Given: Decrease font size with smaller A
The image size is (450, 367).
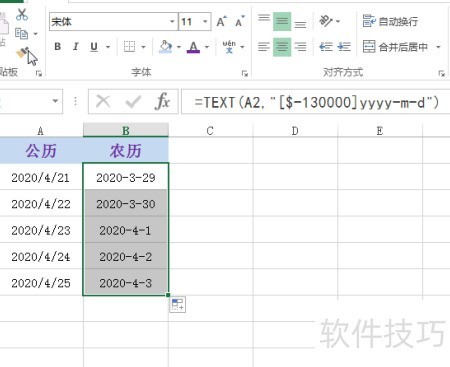Looking at the screenshot, I should [240, 22].
